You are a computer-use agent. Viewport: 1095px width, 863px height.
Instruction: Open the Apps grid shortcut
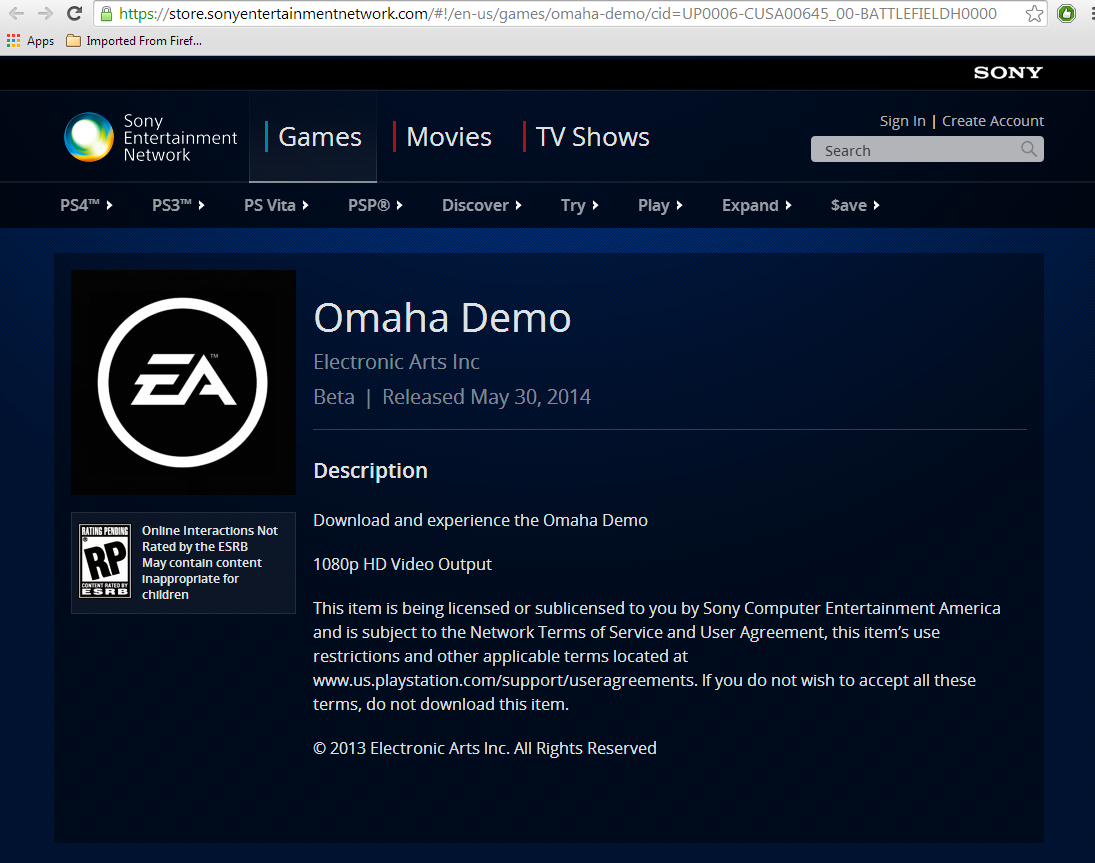pos(30,41)
